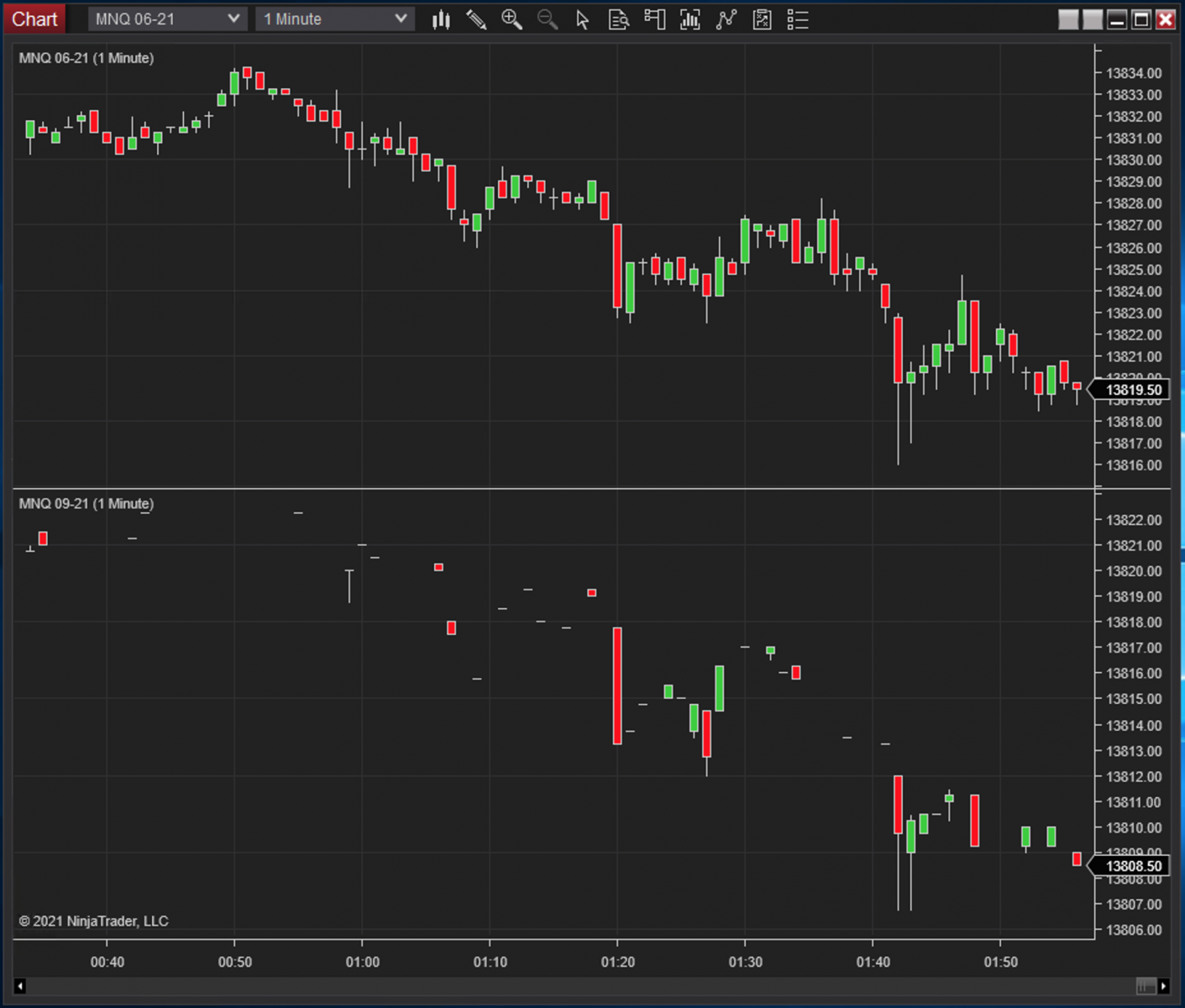1185x1008 pixels.
Task: Click the zoom out magnifier icon
Action: tap(548, 19)
